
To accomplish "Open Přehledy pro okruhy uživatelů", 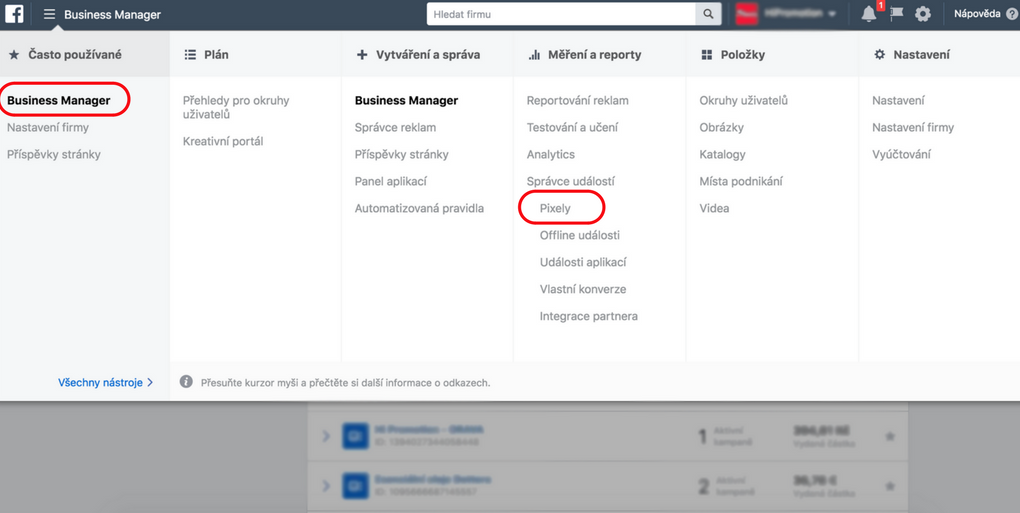I will pos(236,108).
